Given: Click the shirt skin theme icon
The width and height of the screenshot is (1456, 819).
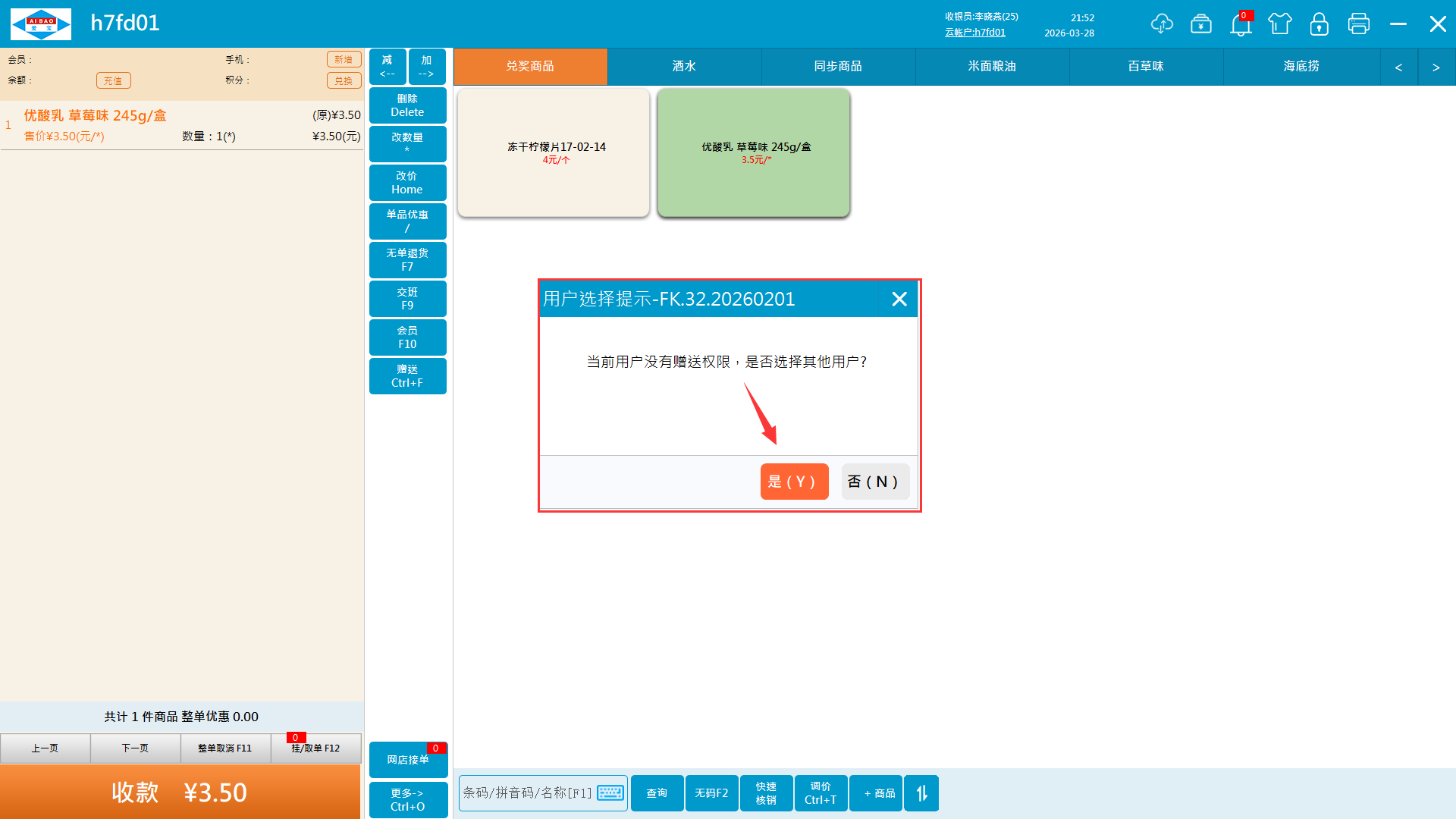Looking at the screenshot, I should point(1279,24).
